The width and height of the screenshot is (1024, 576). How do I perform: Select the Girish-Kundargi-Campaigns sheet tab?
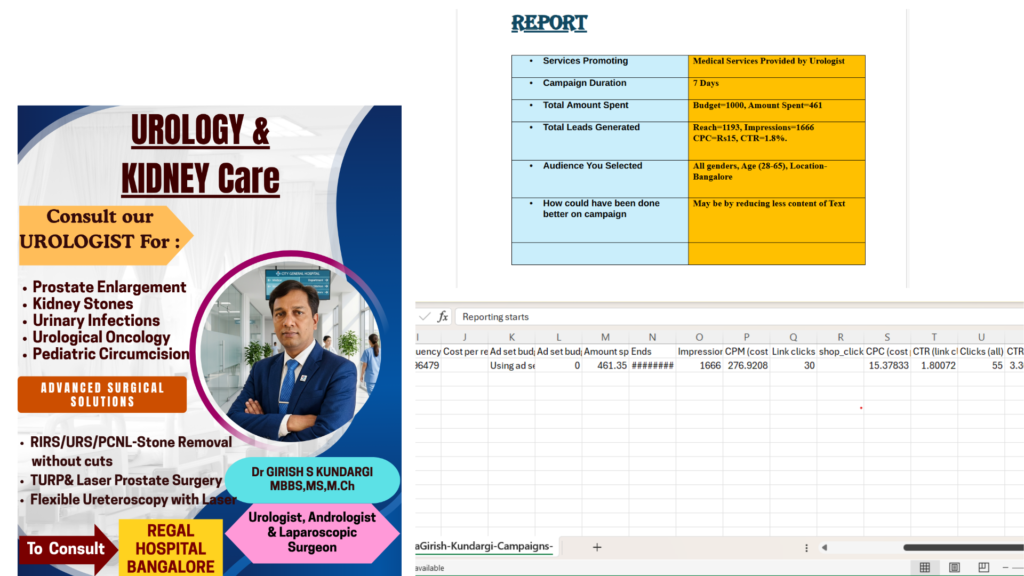(x=484, y=546)
